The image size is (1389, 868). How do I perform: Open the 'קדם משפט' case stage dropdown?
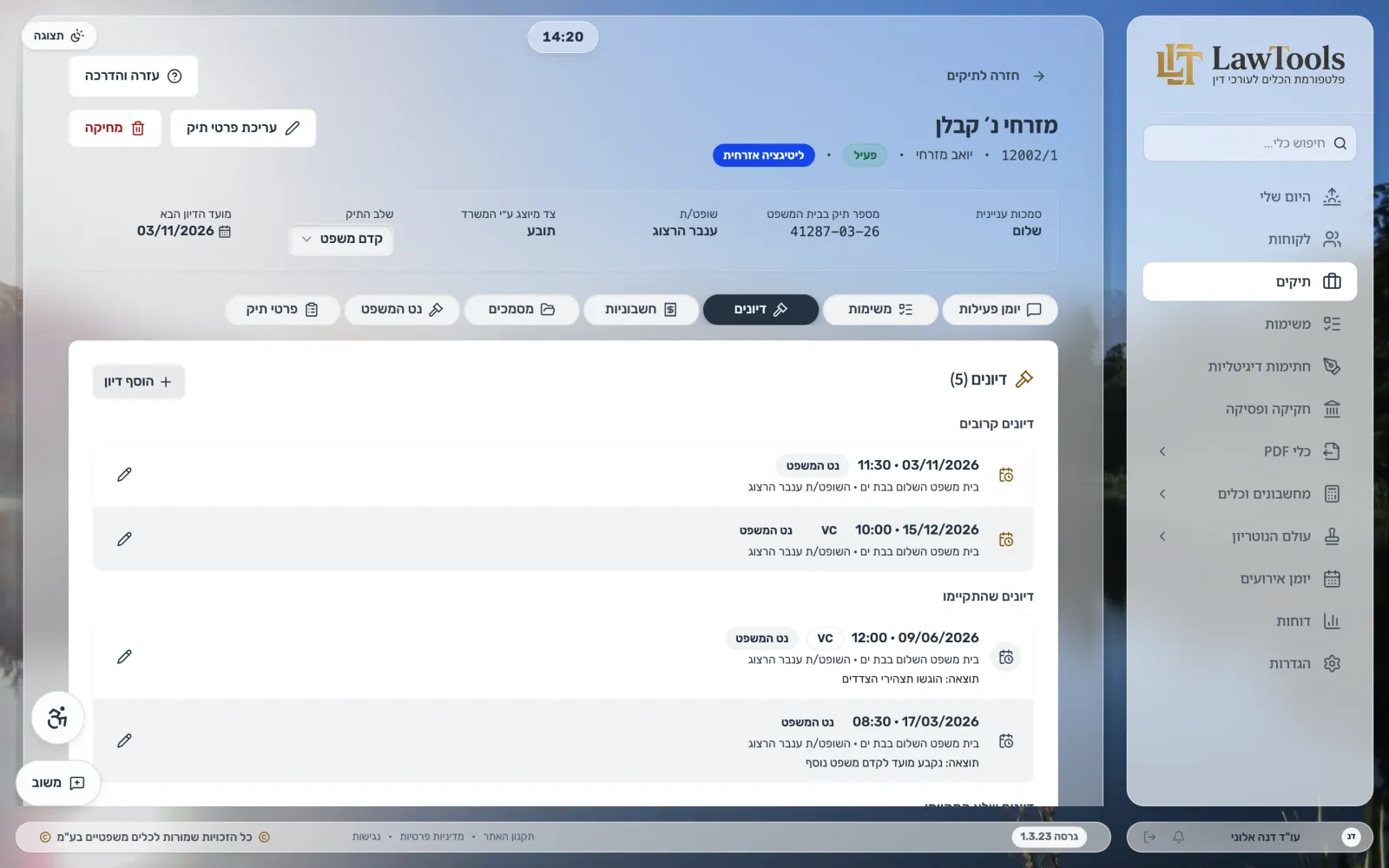tap(341, 239)
